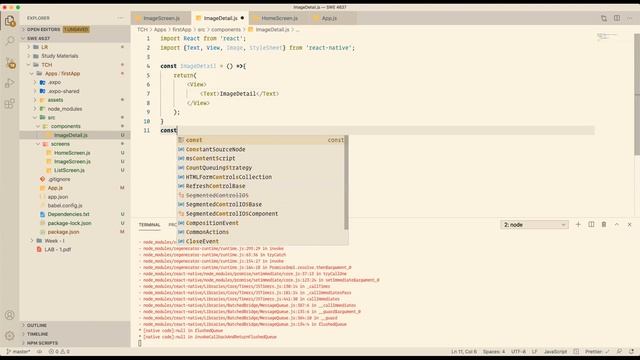This screenshot has height=360, width=640.
Task: Close the terminal panel
Action: point(629,224)
